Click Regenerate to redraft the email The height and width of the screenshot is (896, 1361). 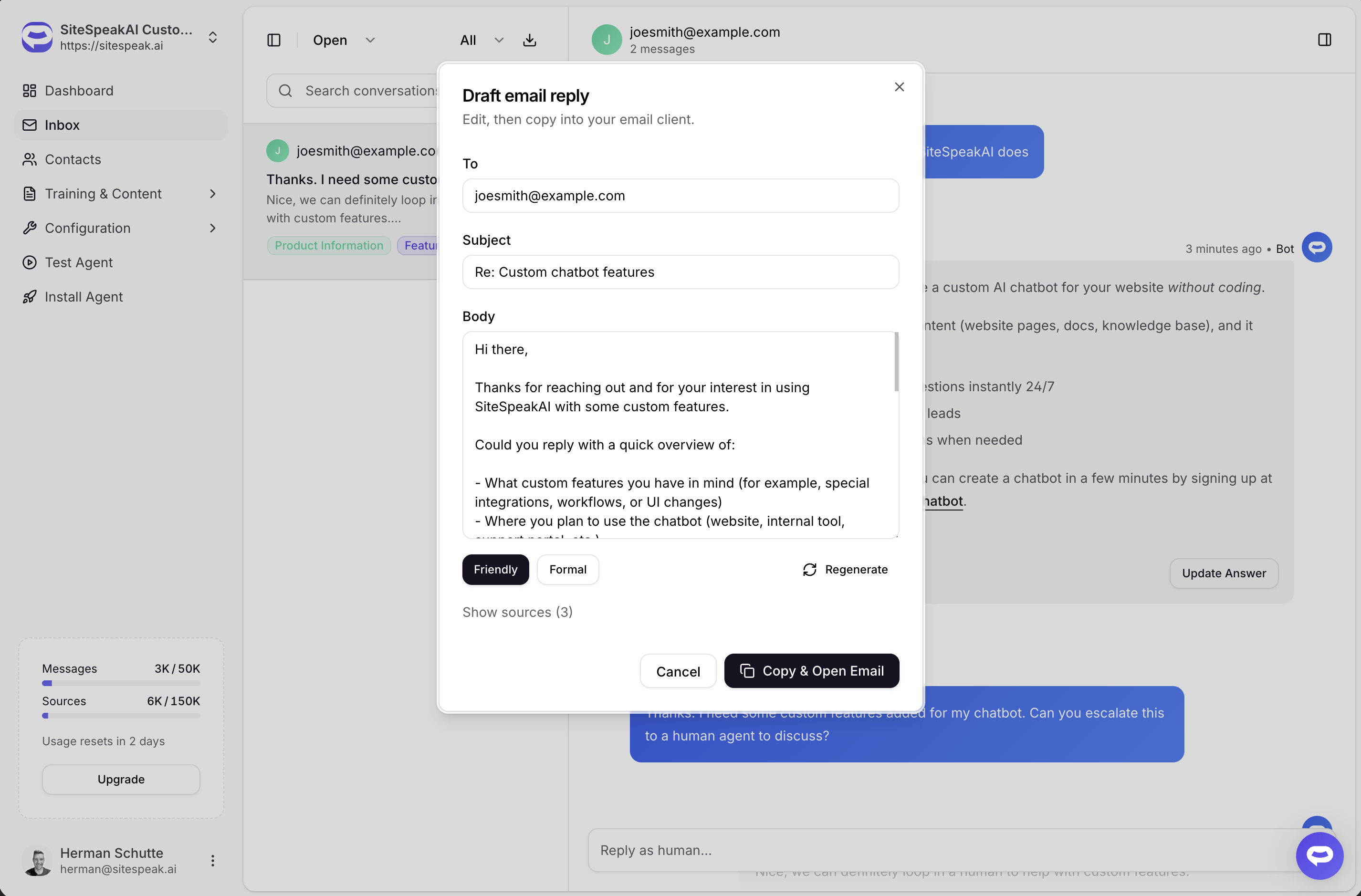(845, 569)
